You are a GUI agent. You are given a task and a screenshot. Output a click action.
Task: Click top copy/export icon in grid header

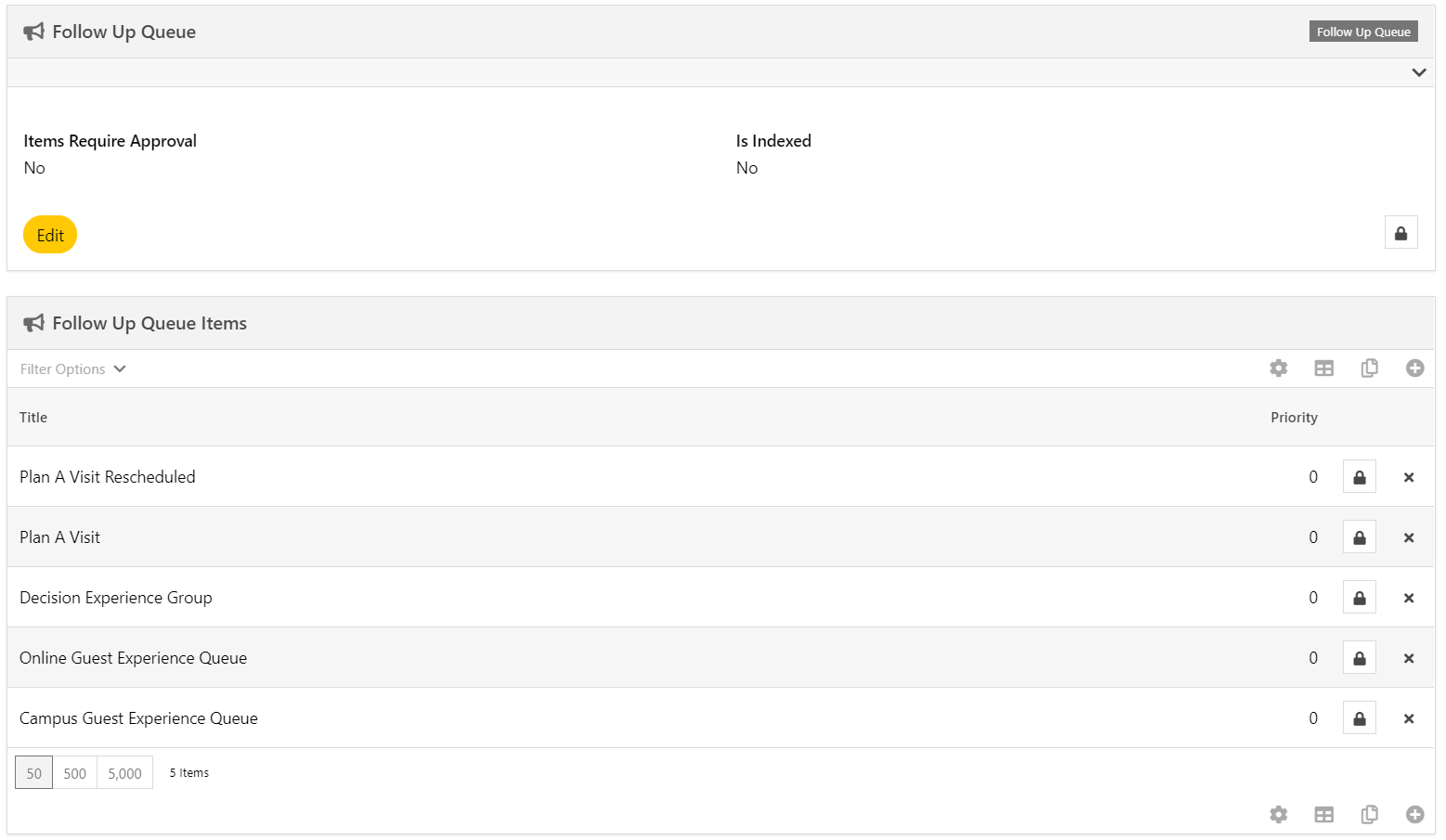tap(1369, 368)
